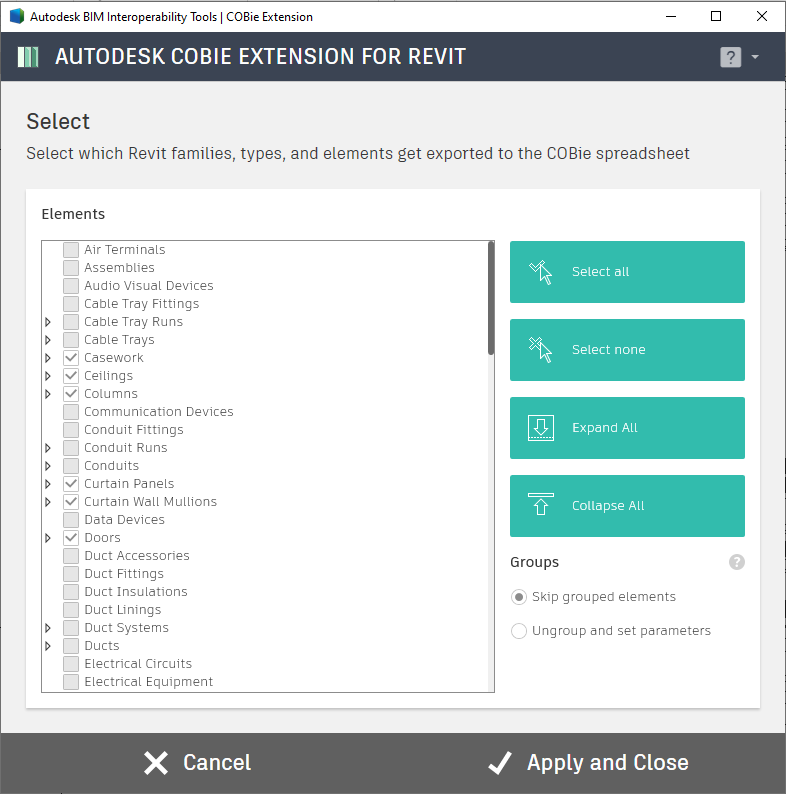Expand the Cable Tray Runs tree node
786x794 pixels.
point(48,322)
